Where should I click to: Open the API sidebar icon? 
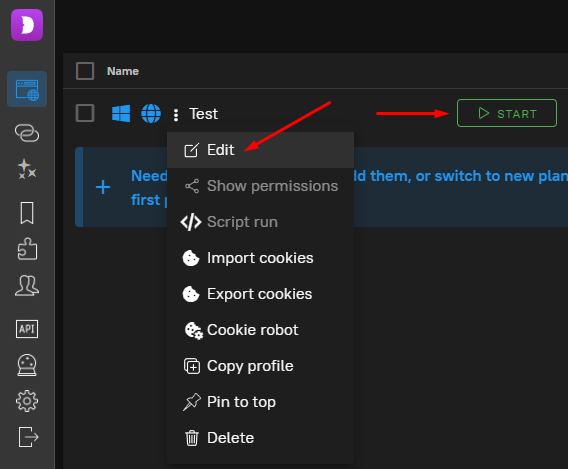(27, 329)
